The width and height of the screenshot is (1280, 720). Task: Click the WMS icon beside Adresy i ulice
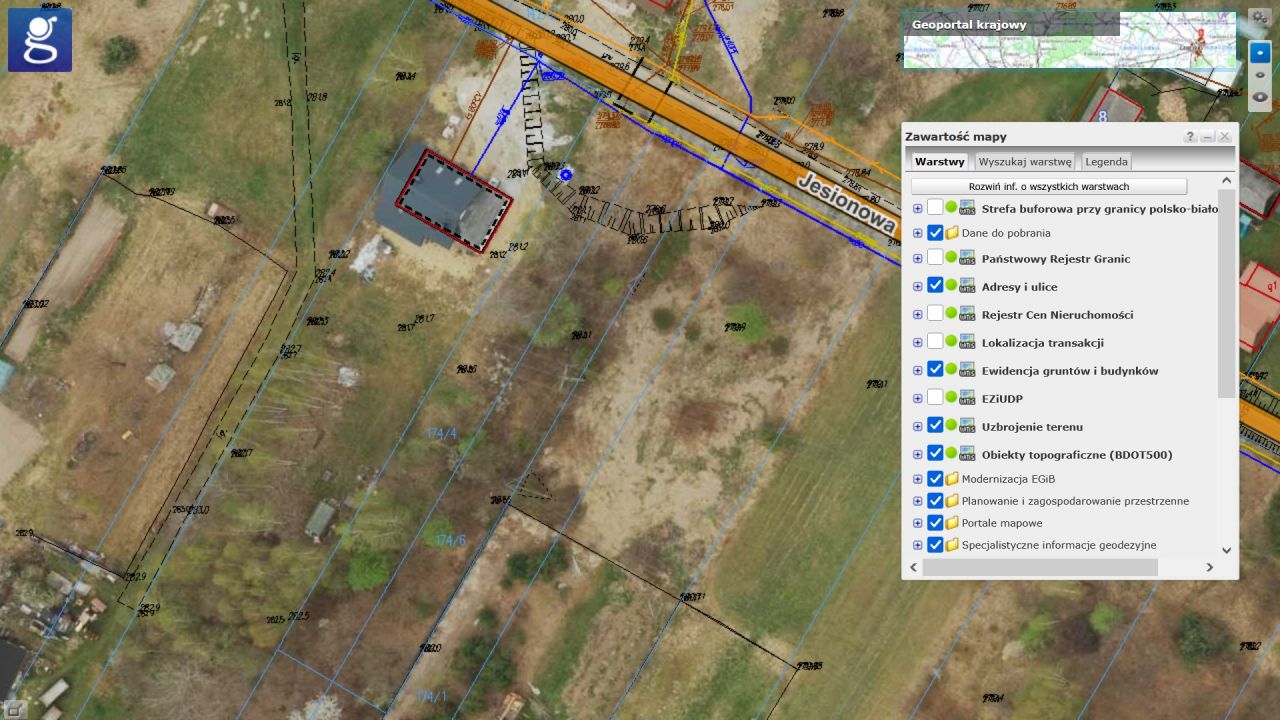click(967, 286)
